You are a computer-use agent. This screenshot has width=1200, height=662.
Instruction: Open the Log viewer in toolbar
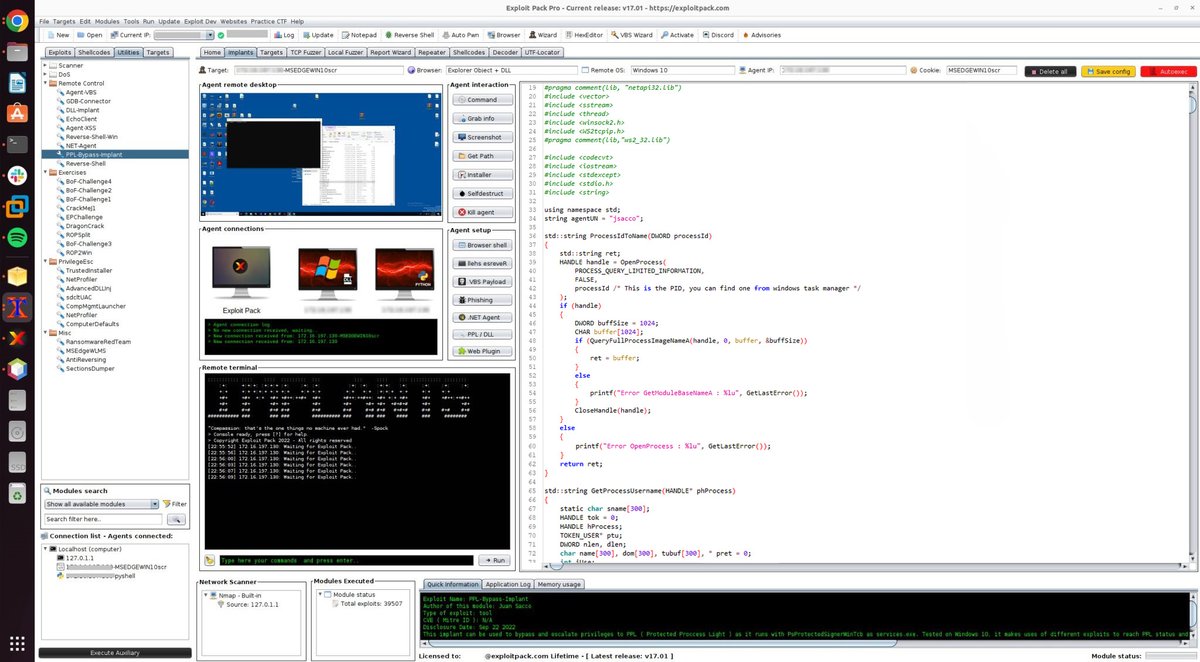[x=283, y=34]
